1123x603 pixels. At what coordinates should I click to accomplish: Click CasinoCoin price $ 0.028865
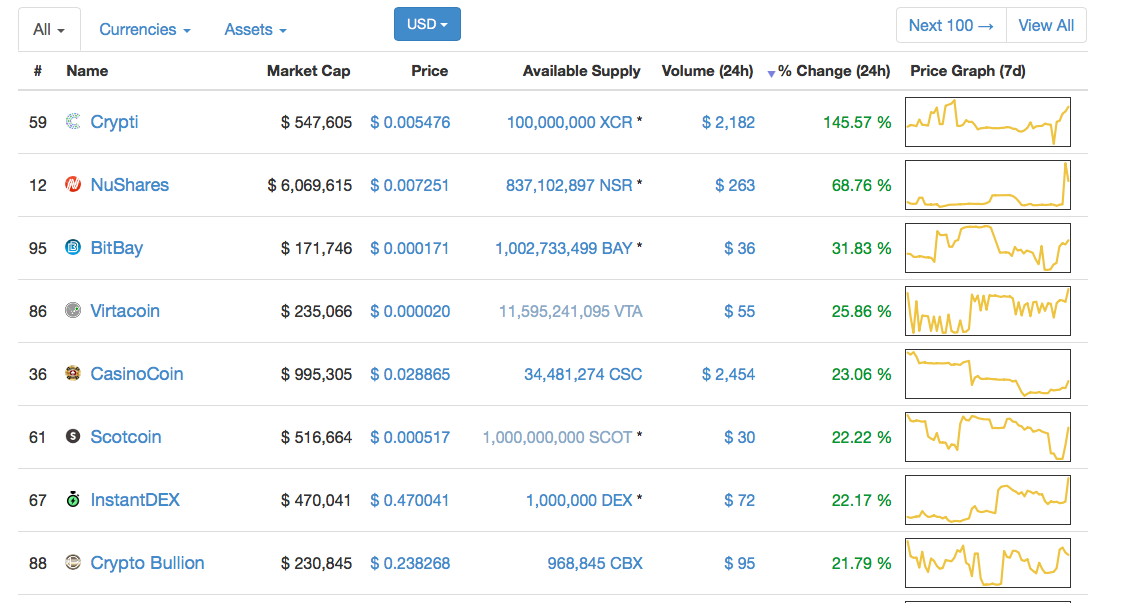pos(410,375)
